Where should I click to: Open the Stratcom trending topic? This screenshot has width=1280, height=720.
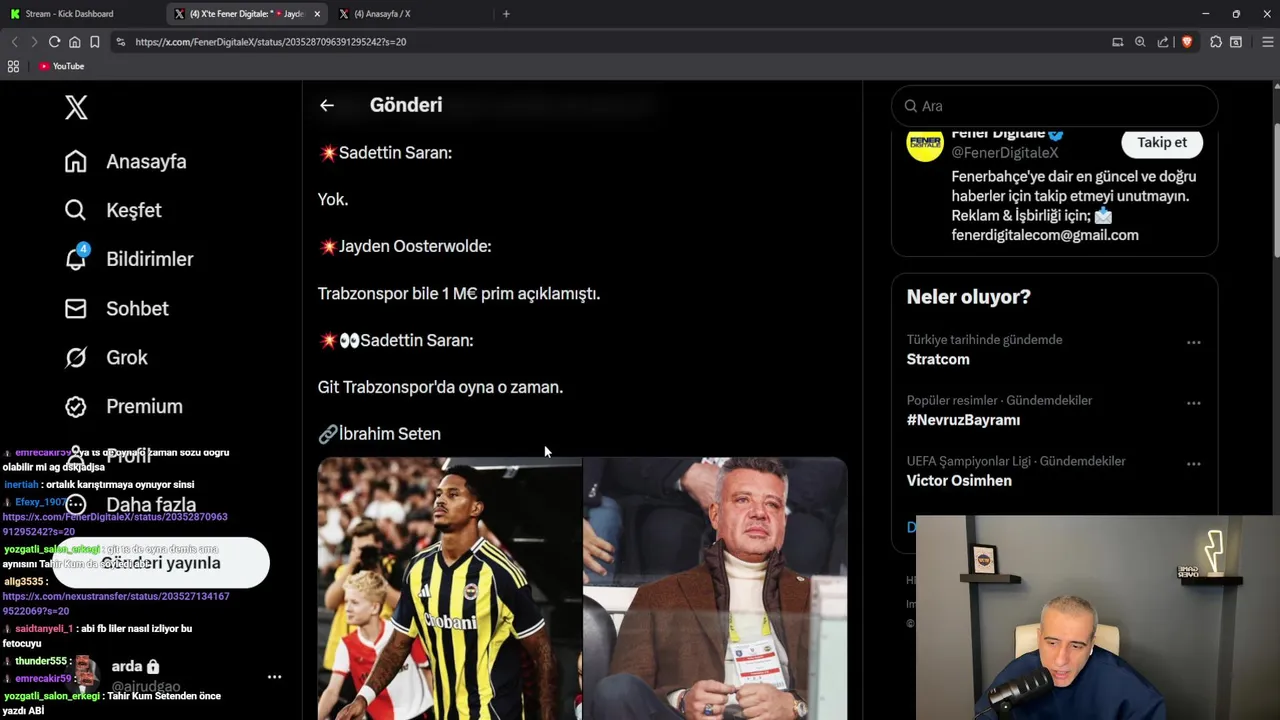[938, 359]
